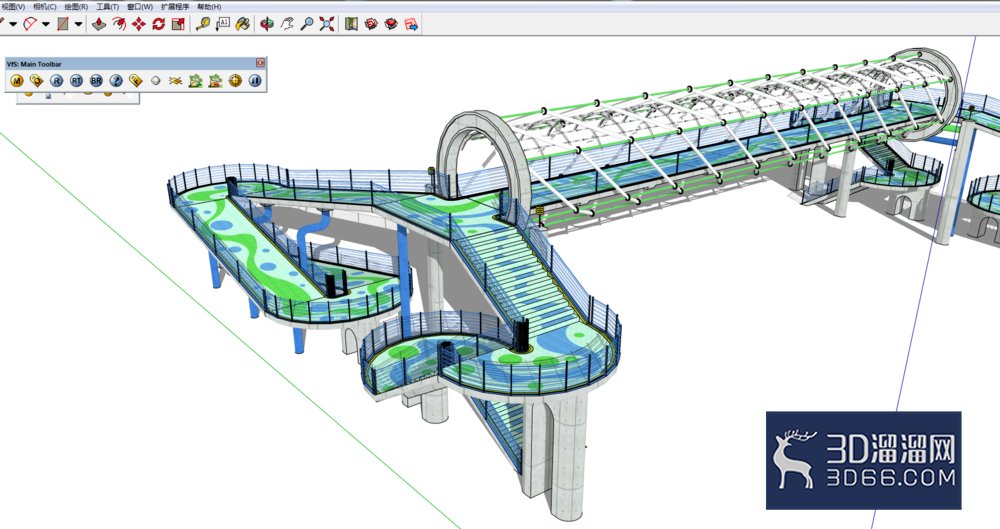Select the Rotate tool
Screen dimensions: 1000x529
[158, 24]
